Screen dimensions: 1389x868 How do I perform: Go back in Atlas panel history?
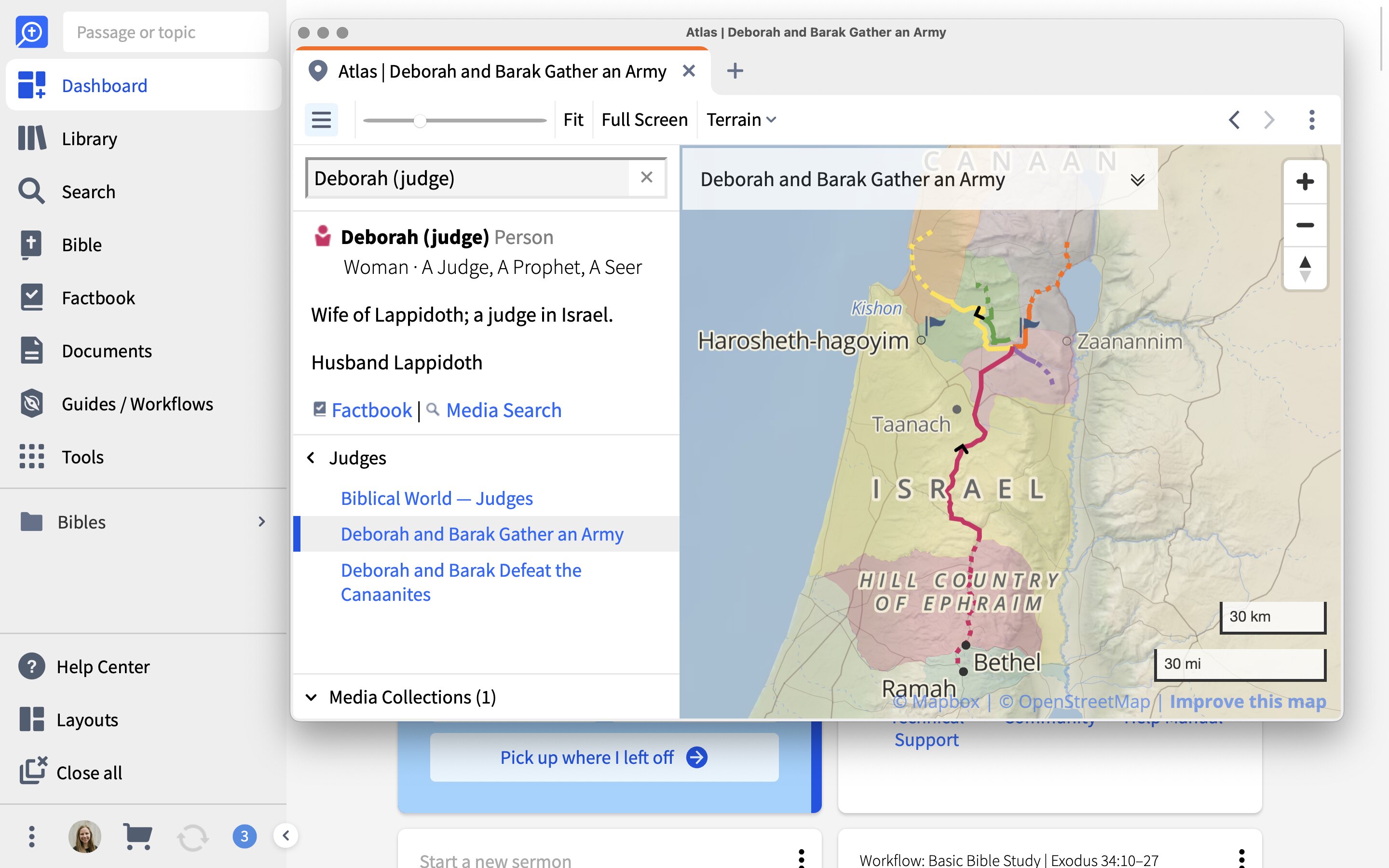pos(1234,120)
